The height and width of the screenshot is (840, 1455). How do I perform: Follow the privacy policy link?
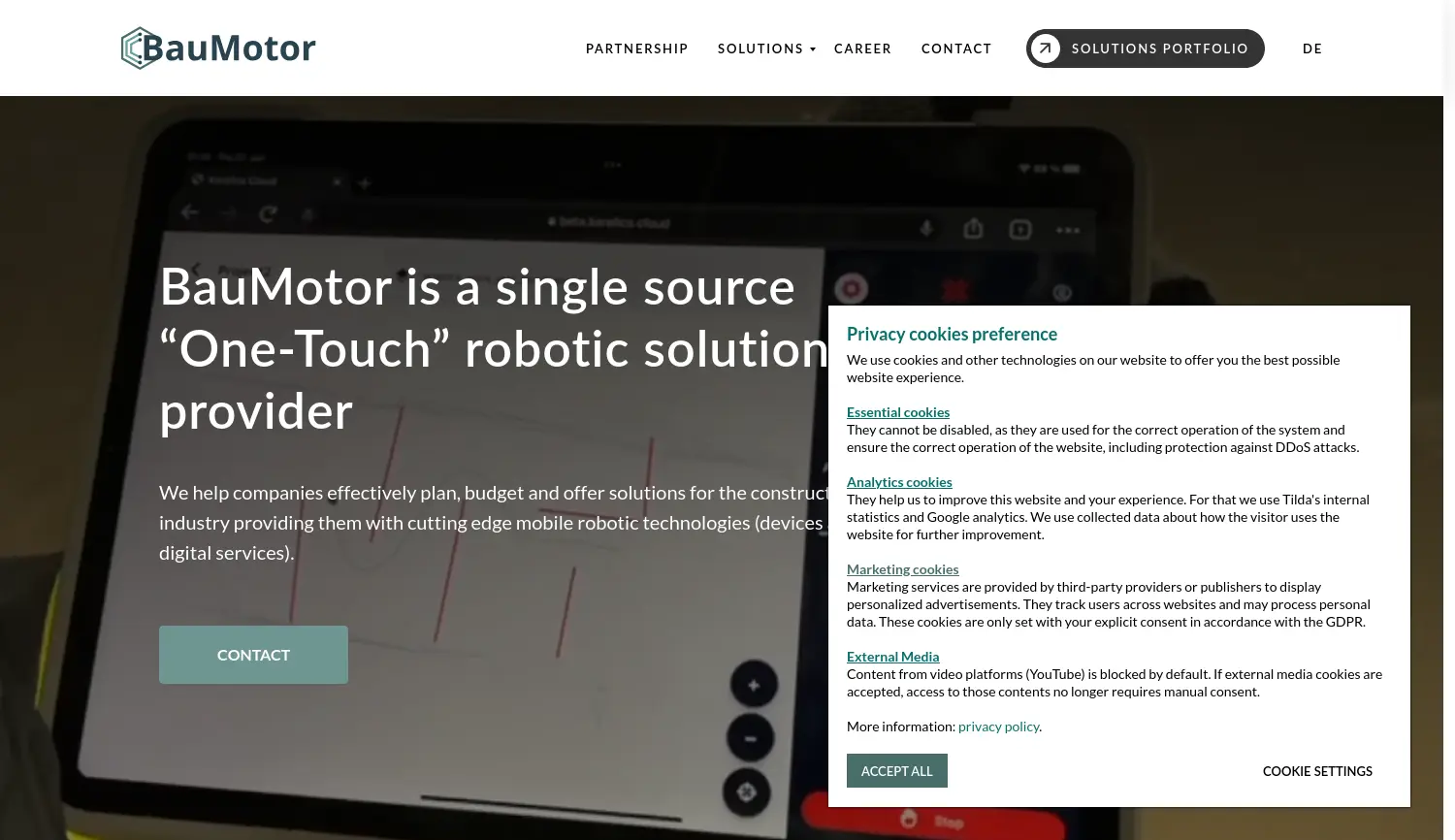coord(998,727)
